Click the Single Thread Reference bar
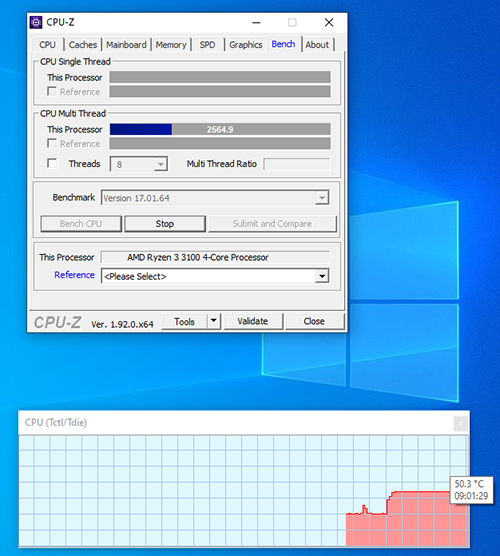 click(220, 91)
